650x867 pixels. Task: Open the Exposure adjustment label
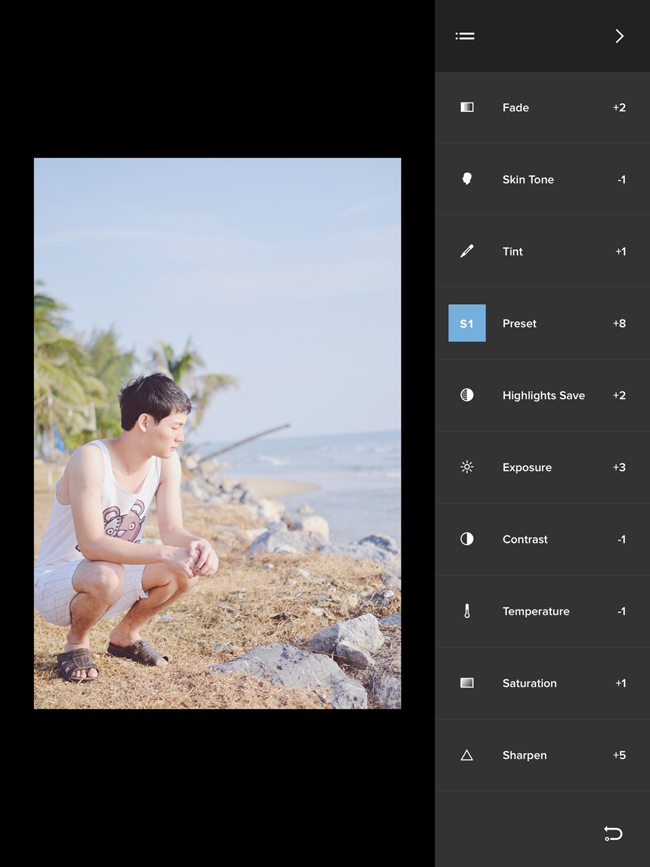(x=527, y=468)
